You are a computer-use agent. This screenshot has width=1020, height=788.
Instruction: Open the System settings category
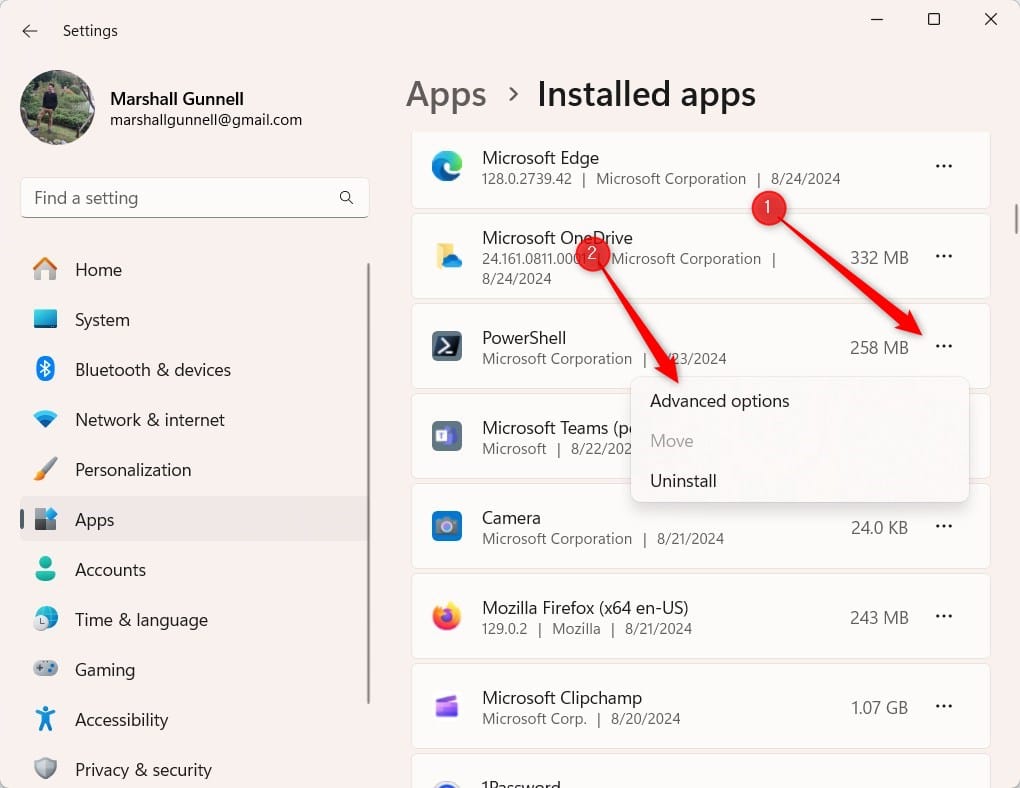pos(102,319)
